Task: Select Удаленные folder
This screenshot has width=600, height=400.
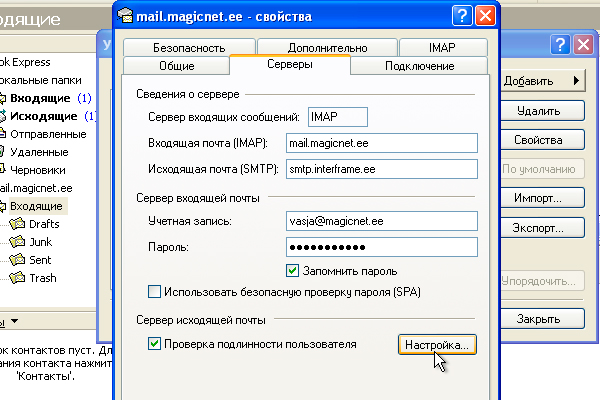Action: (x=39, y=152)
